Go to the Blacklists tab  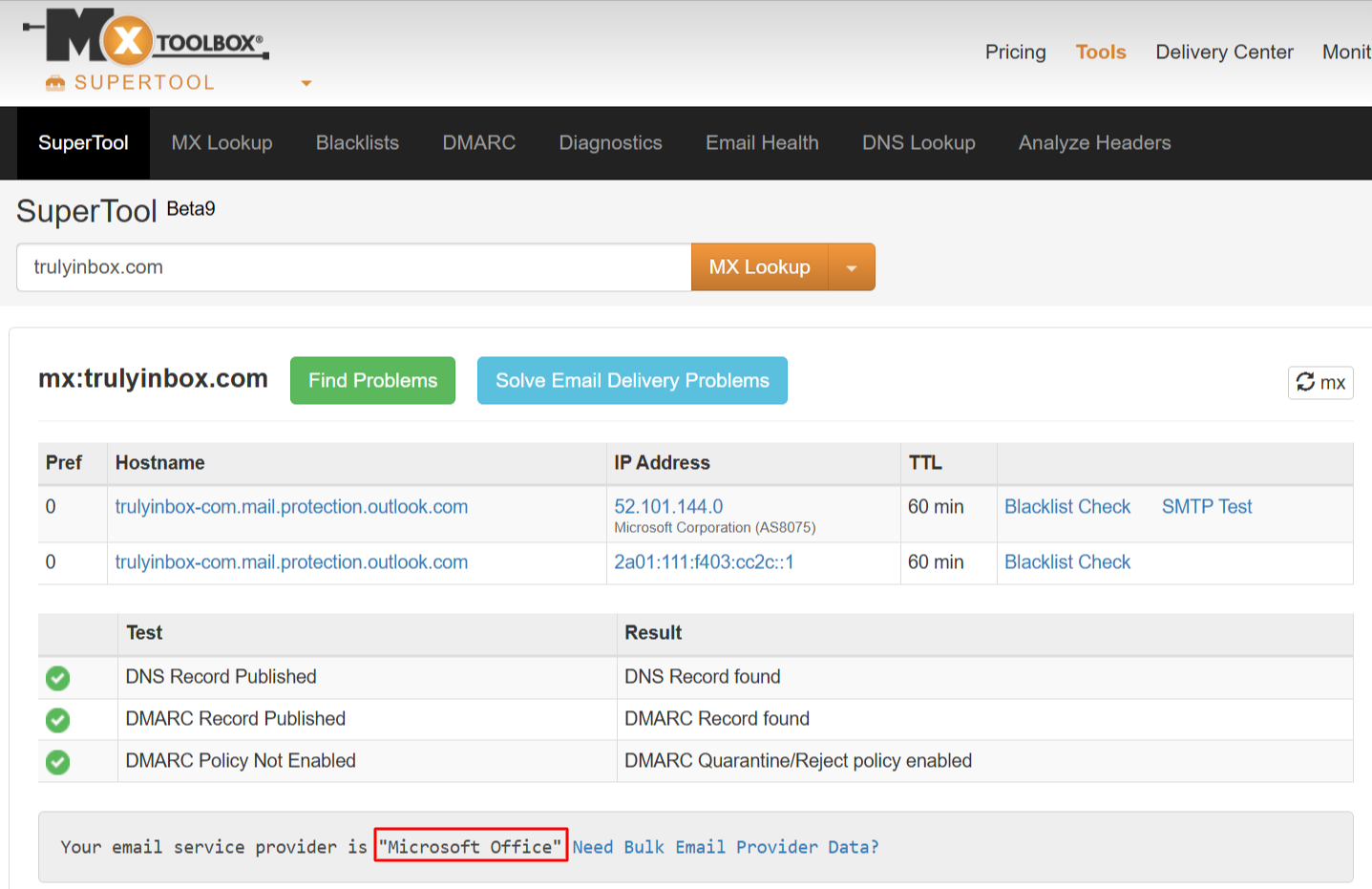(x=358, y=143)
